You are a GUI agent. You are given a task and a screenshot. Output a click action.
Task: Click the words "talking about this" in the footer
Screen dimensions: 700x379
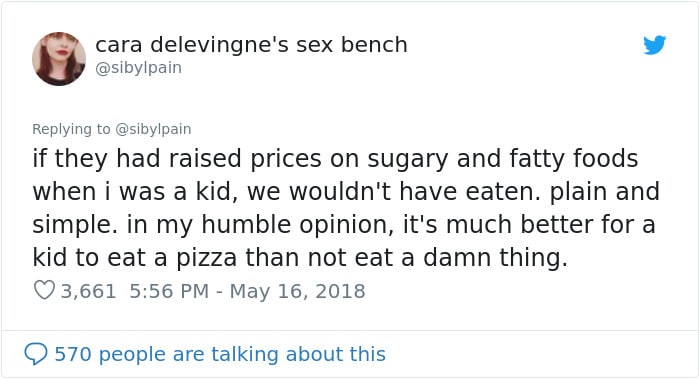point(296,354)
